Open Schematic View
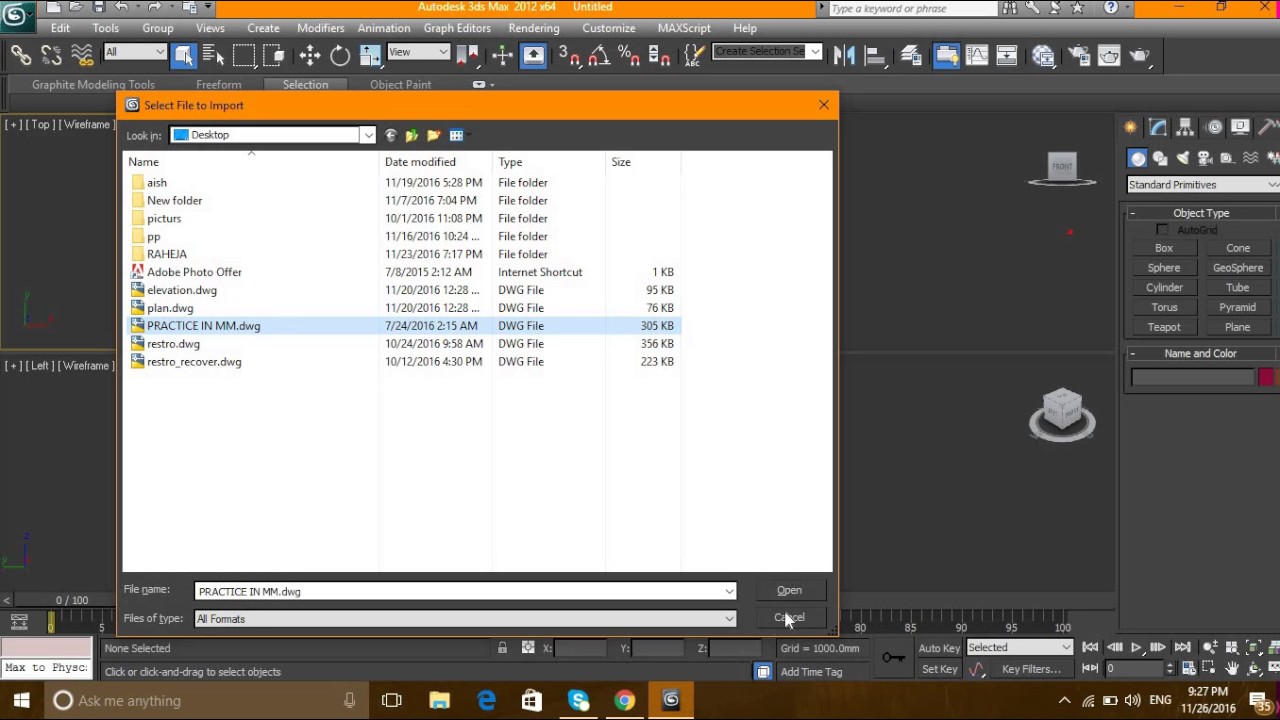The height and width of the screenshot is (720, 1280). [x=1006, y=55]
